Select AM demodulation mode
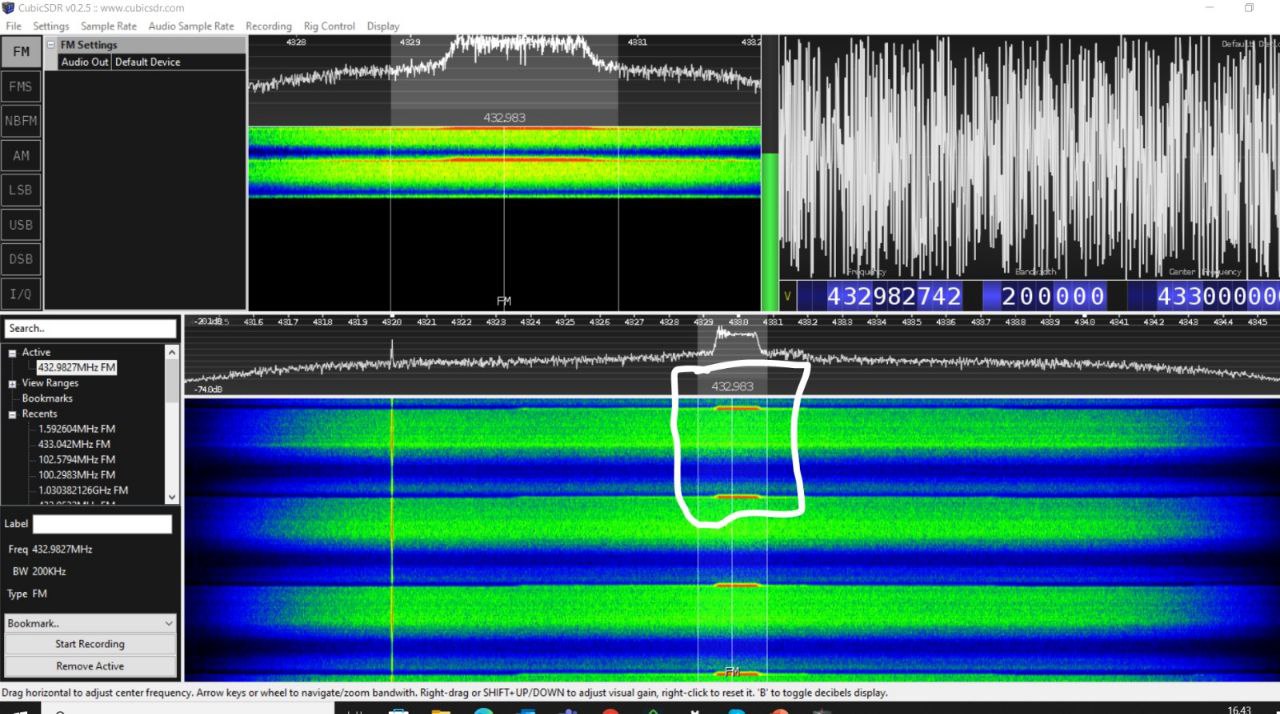Viewport: 1280px width, 714px height. coord(21,156)
